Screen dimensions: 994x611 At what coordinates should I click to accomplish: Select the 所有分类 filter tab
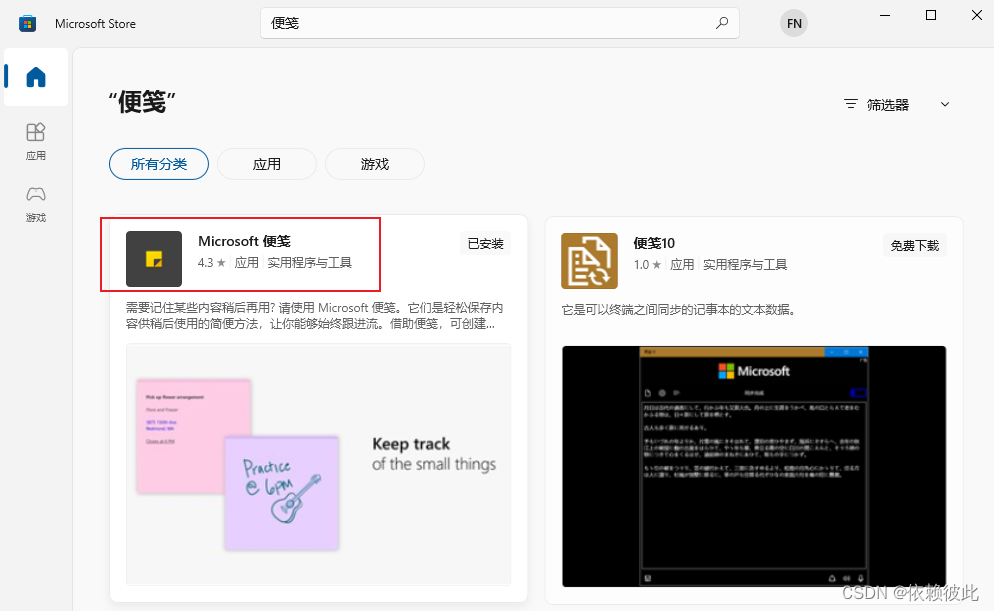pyautogui.click(x=159, y=164)
